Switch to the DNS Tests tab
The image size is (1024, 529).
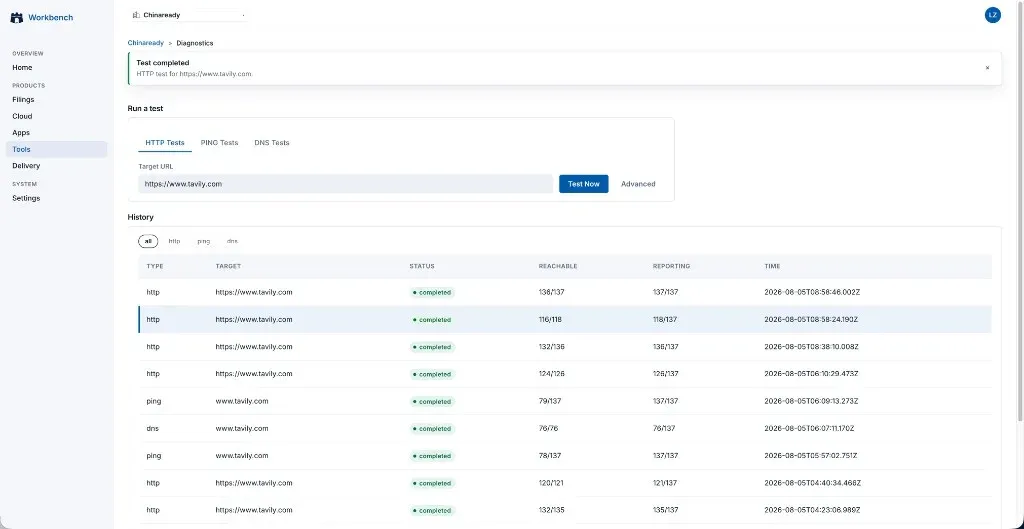pos(272,142)
